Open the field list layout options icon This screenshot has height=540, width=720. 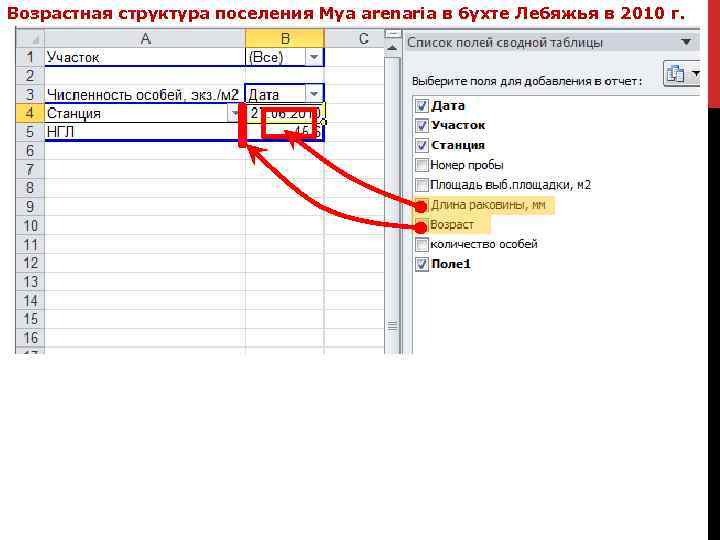[x=682, y=73]
